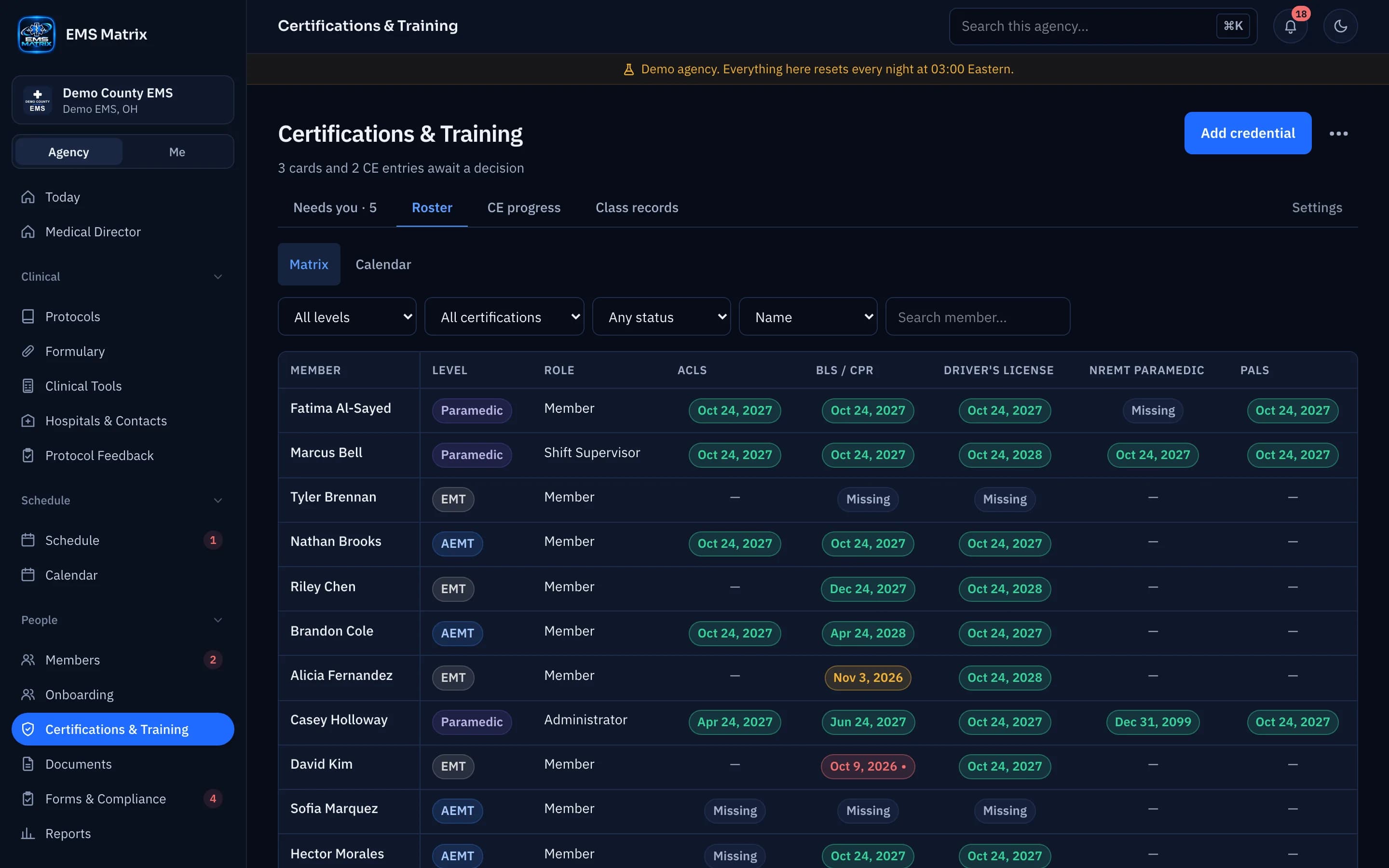The image size is (1389, 868).
Task: Open the All certifications dropdown
Action: point(504,316)
